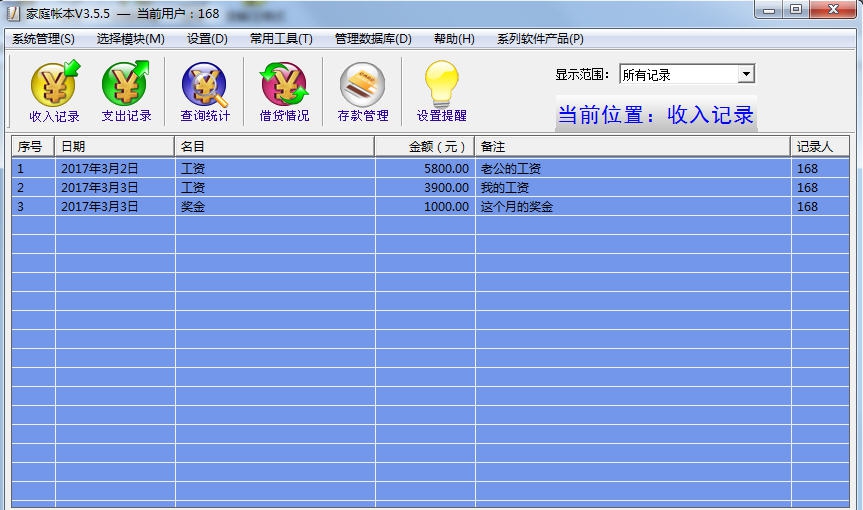The height and width of the screenshot is (510, 863).
Task: Select row number 1 cell
Action: (34, 168)
